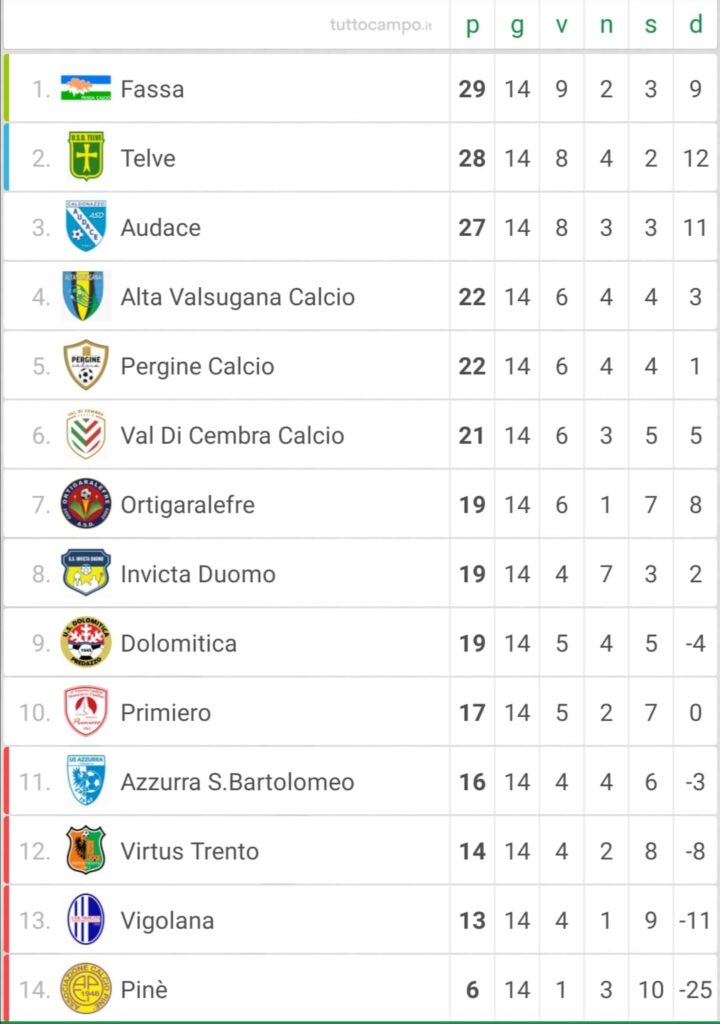720x1024 pixels.
Task: Click the d goal difference header
Action: pos(696,24)
